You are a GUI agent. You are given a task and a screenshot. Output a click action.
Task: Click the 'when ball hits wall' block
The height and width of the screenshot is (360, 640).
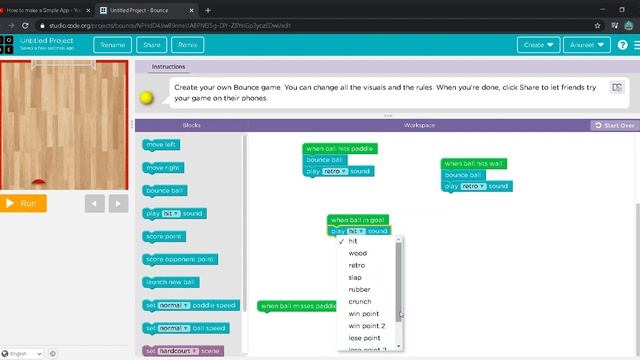[x=473, y=164]
